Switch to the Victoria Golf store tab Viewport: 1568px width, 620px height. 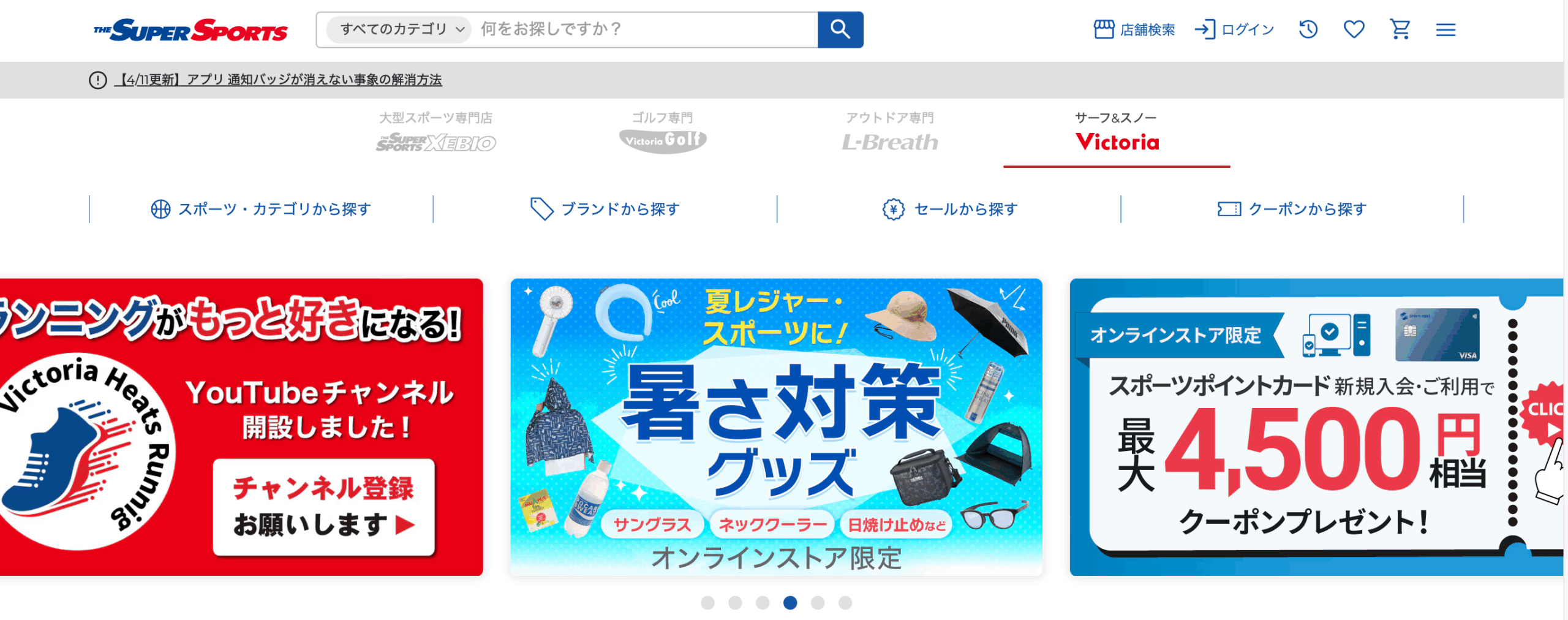click(x=662, y=133)
